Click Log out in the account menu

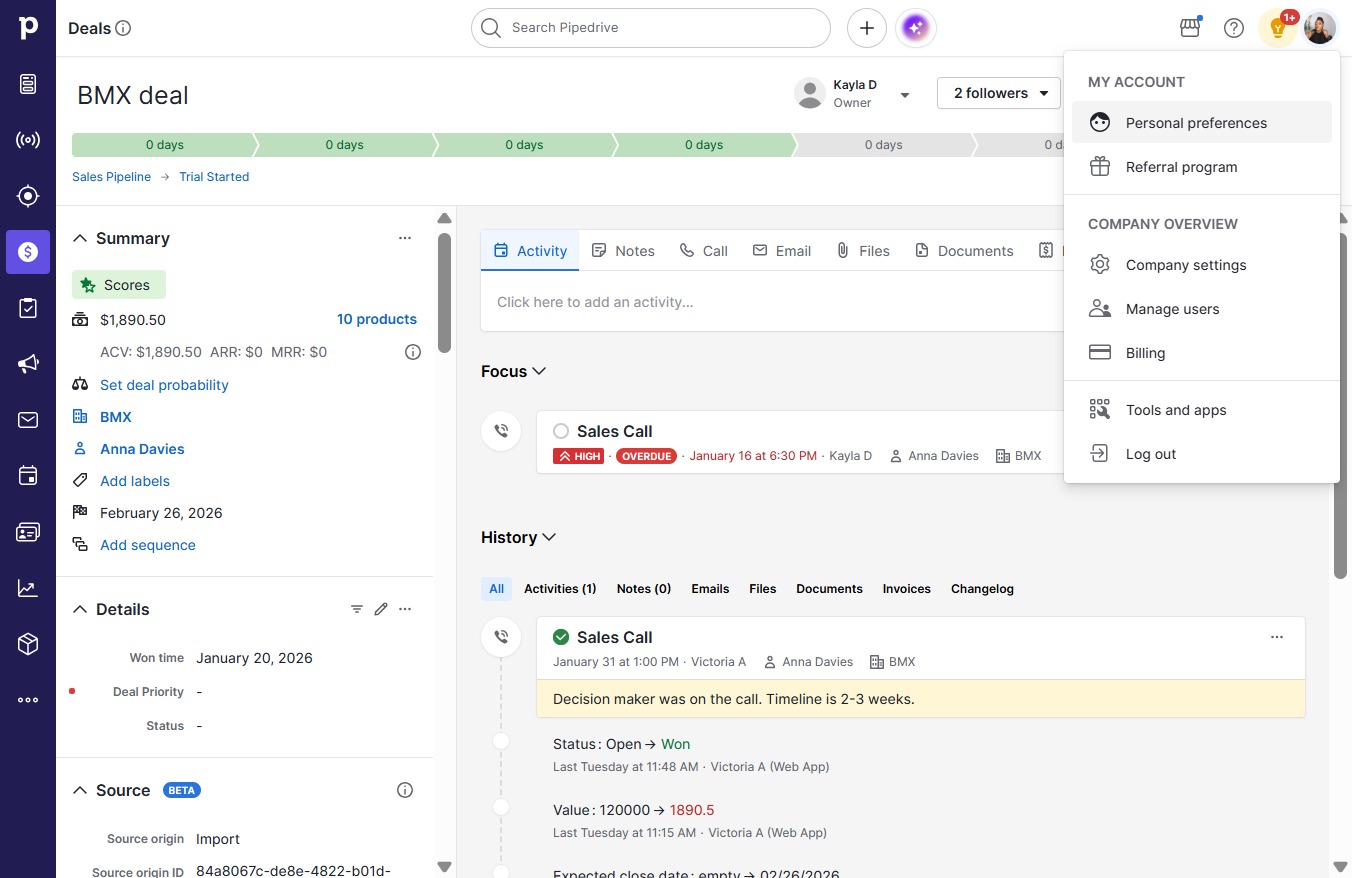(x=1202, y=454)
